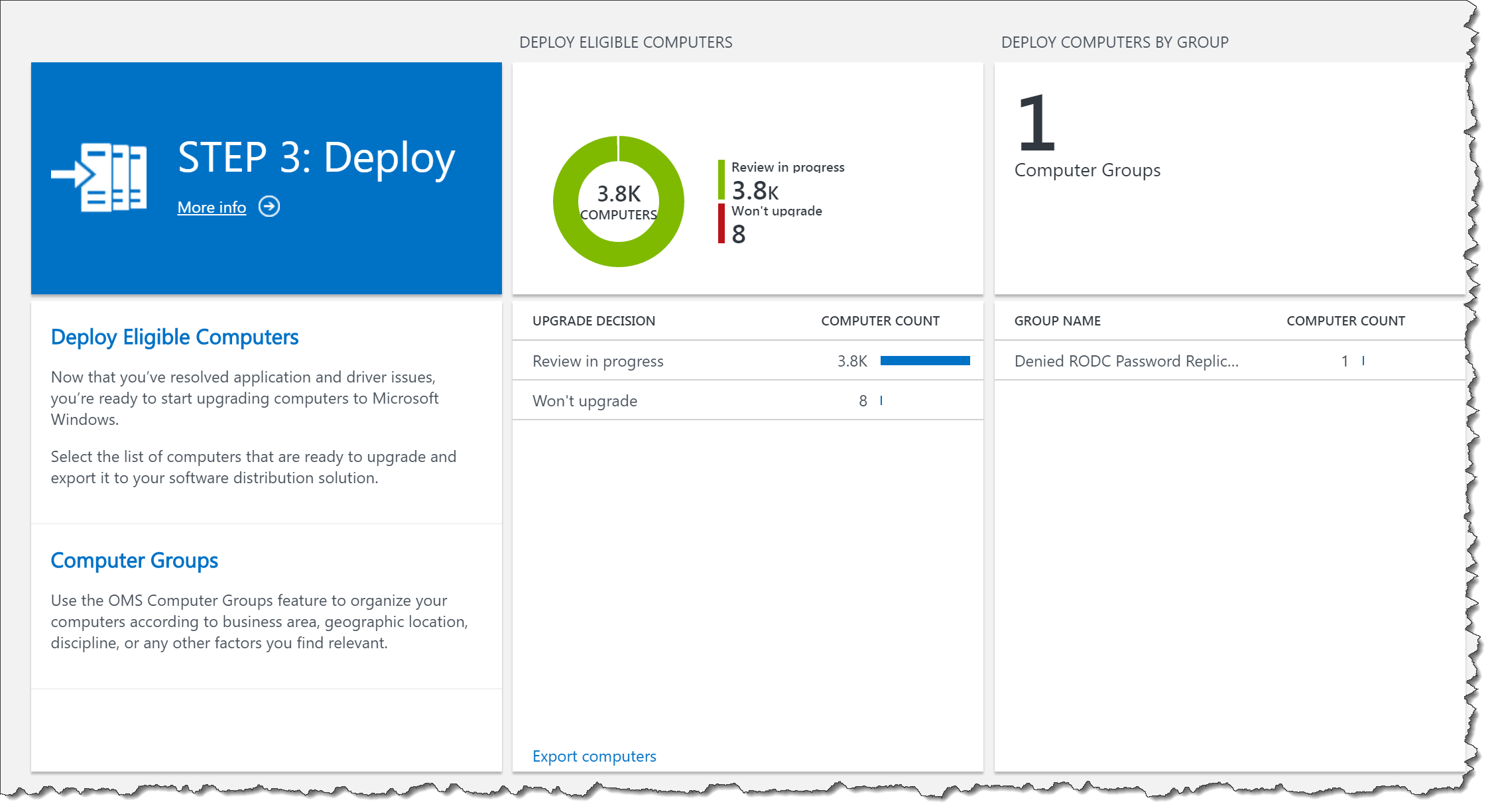Click the Export computers link
The height and width of the screenshot is (812, 1494).
point(593,756)
